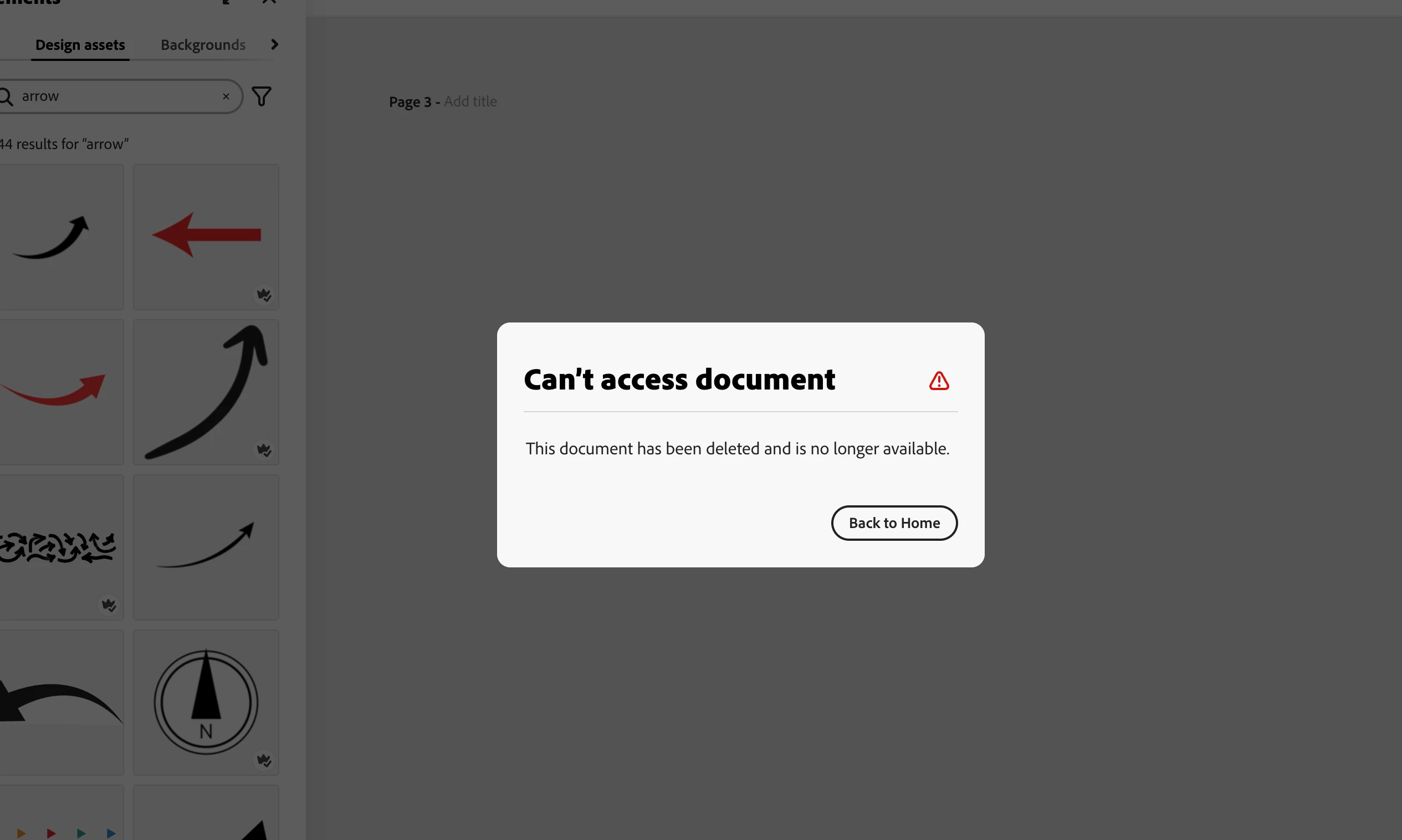Expand more tabs with right chevron
This screenshot has width=1402, height=840.
[274, 44]
